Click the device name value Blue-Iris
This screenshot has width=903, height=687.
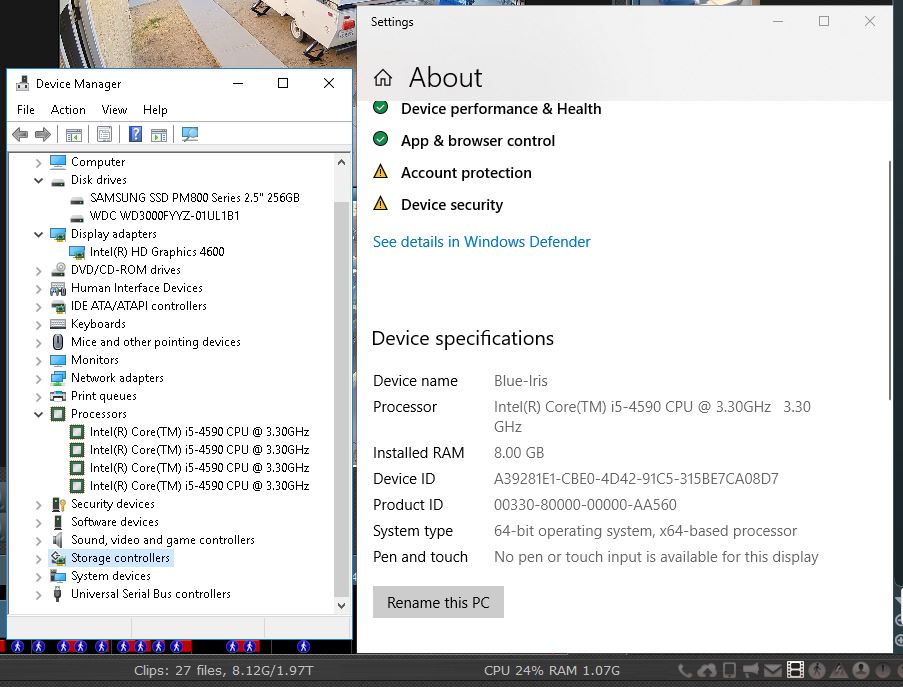[521, 381]
